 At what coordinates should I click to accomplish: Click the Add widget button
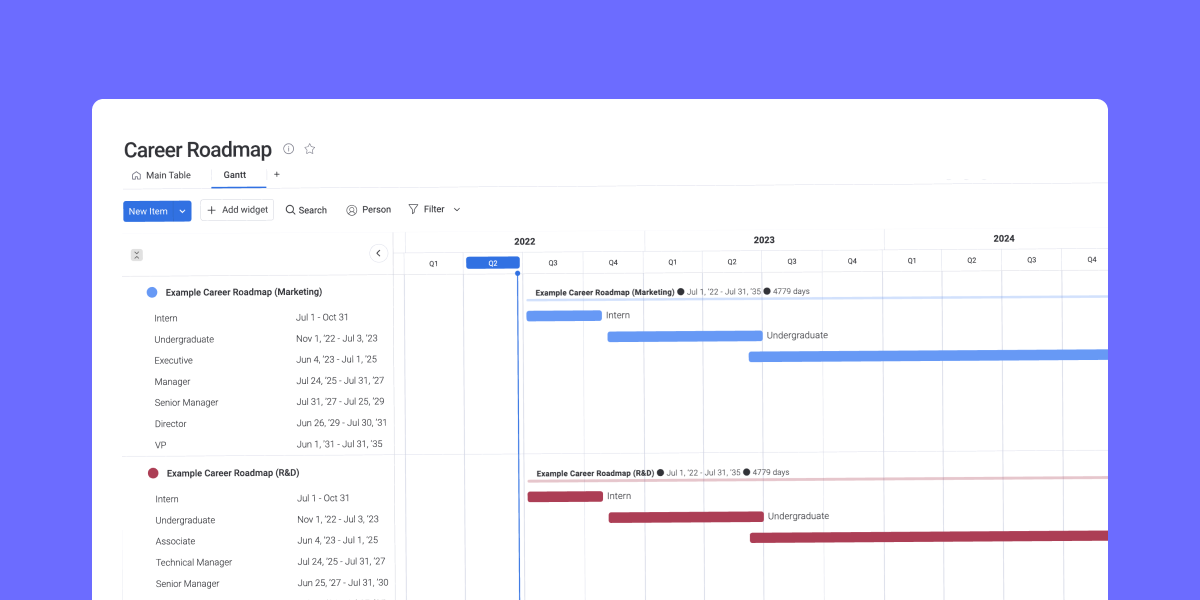pos(237,209)
